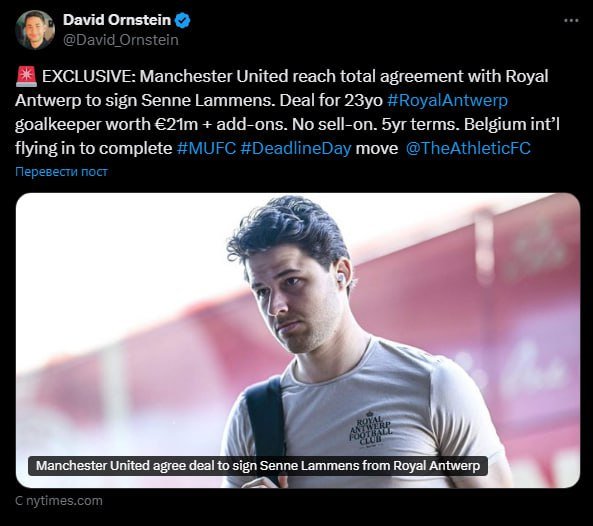This screenshot has width=593, height=526.
Task: Click the article headline caption overlay
Action: [x=258, y=465]
